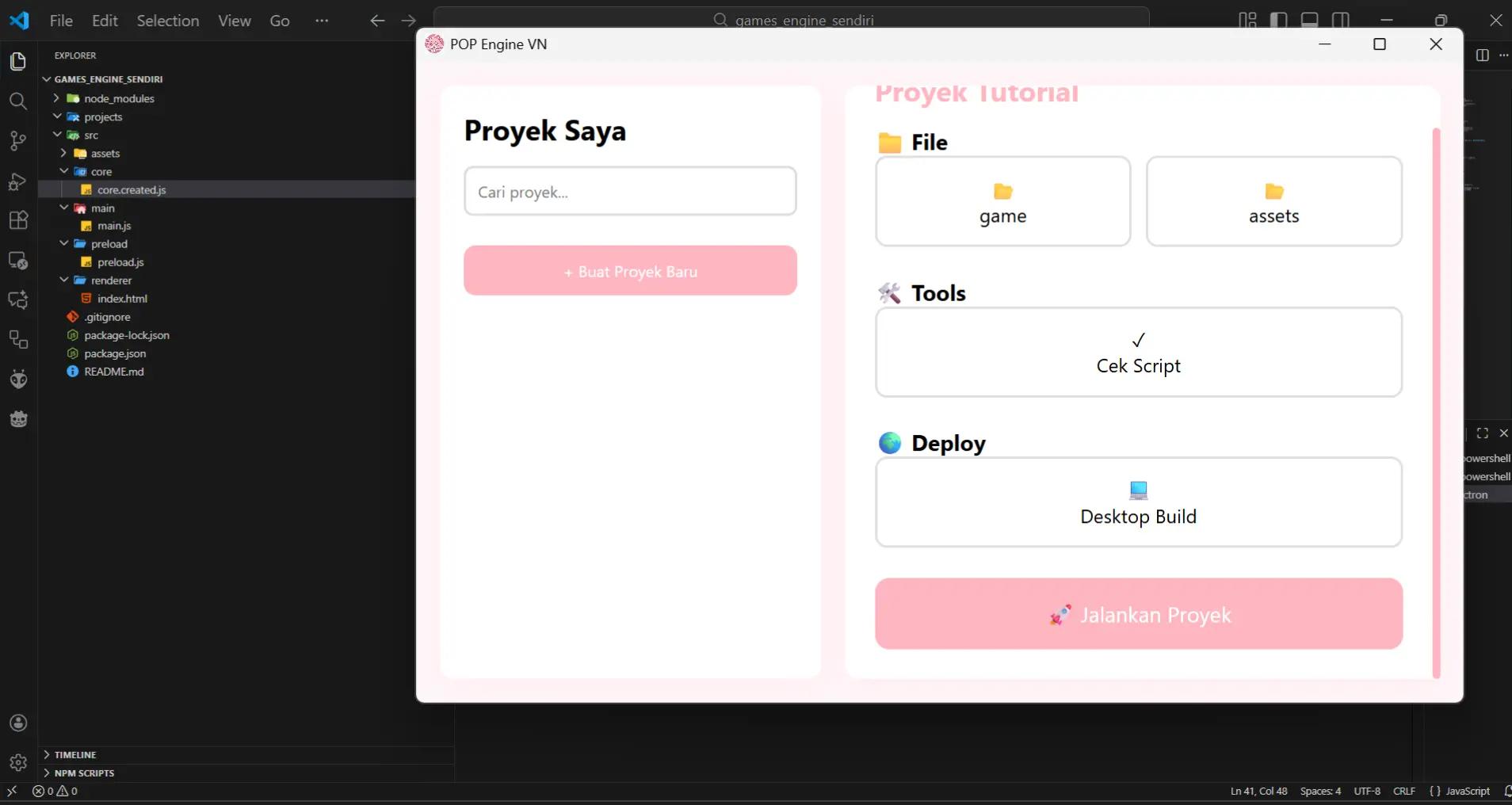This screenshot has width=1512, height=805.
Task: Start a Desktop Build
Action: pos(1139,502)
